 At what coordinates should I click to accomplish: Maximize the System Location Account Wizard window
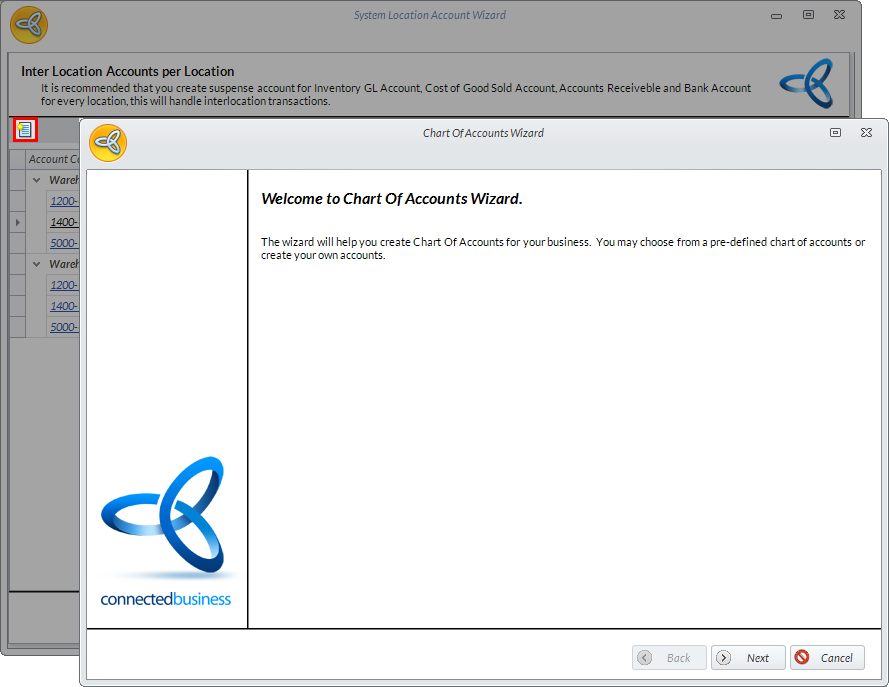808,15
